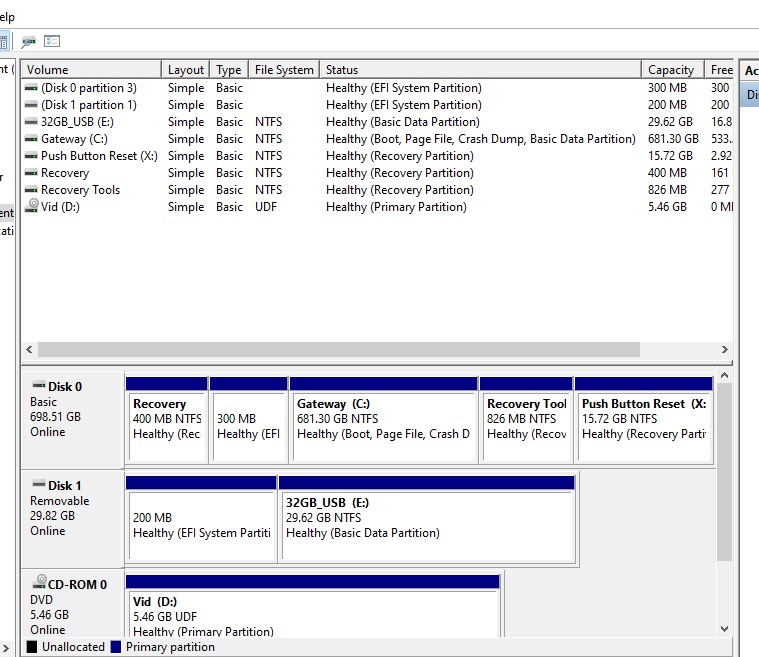This screenshot has height=657, width=759.
Task: Click the Primary partition blue legend swatch
Action: 116,647
